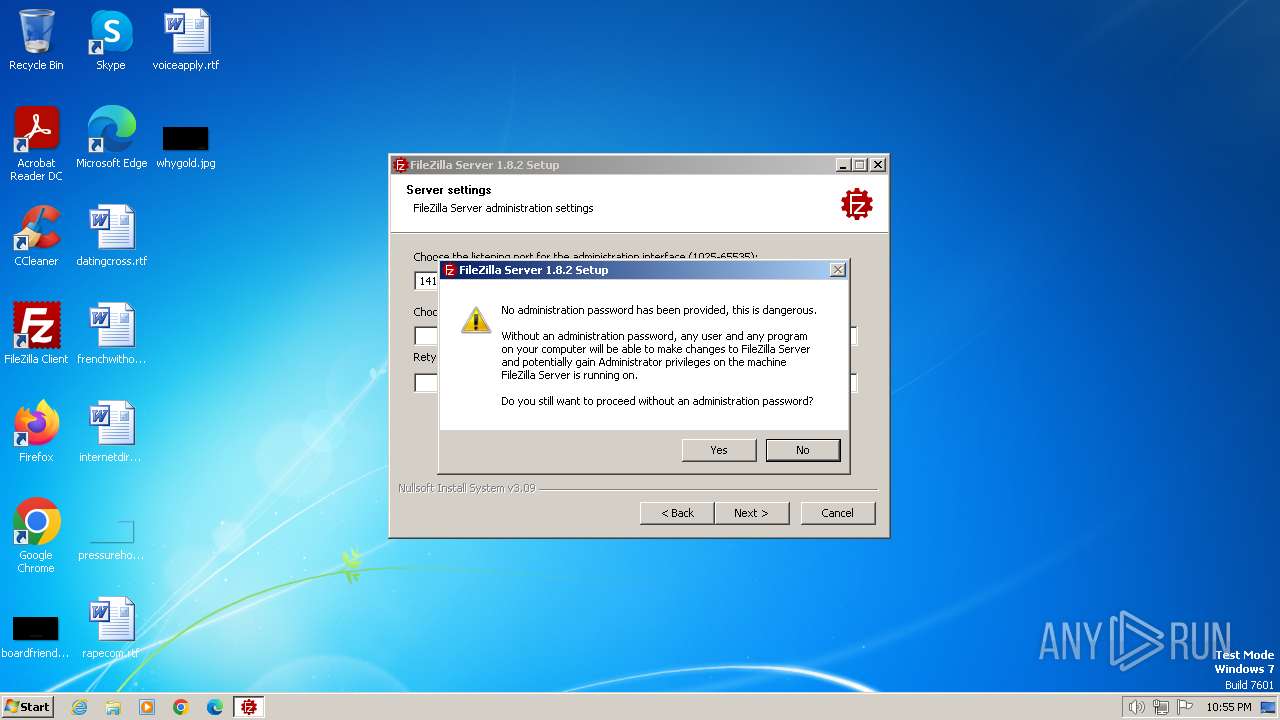
Task: Click 'Nullsoft Install System v3.09' text
Action: pyautogui.click(x=466, y=489)
